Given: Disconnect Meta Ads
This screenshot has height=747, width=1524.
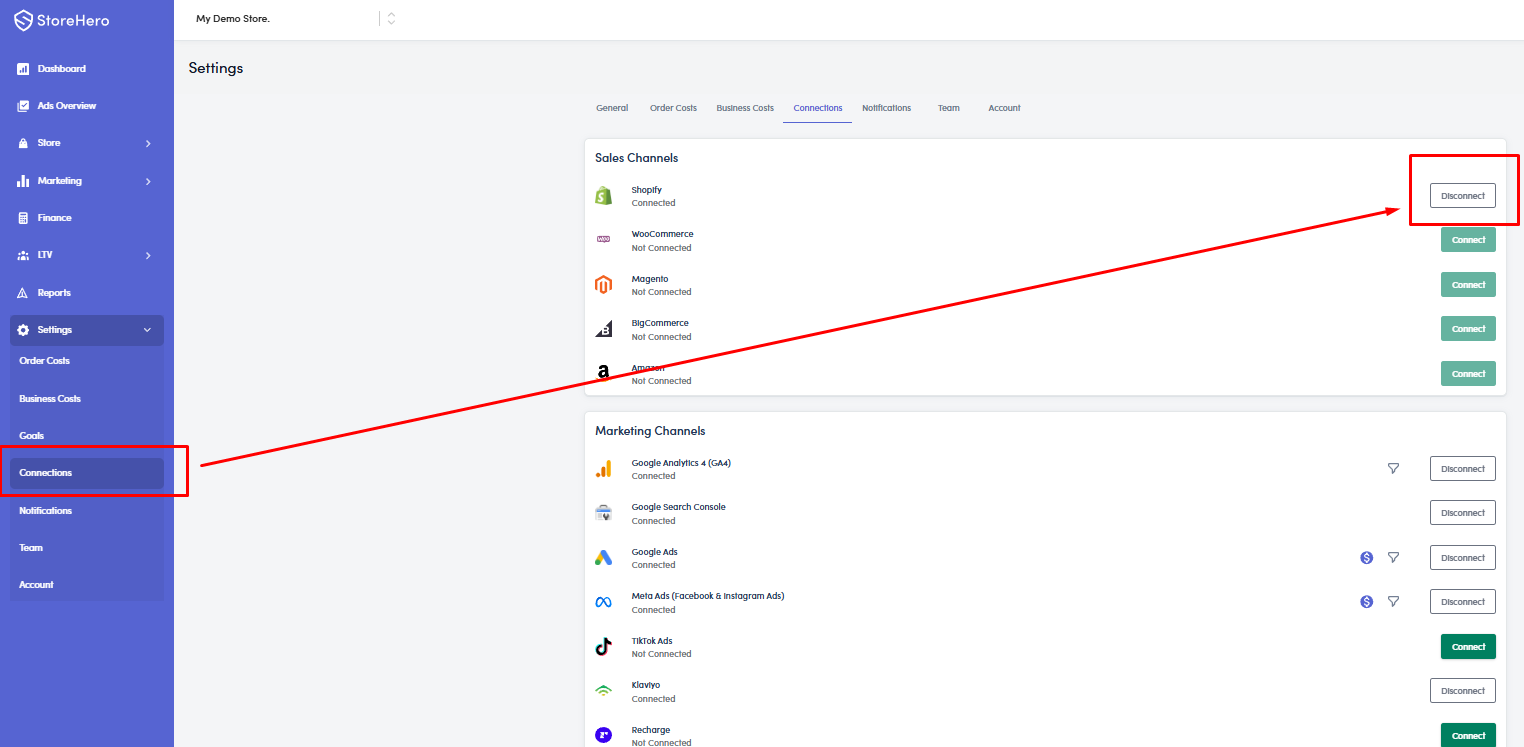Looking at the screenshot, I should [x=1463, y=602].
